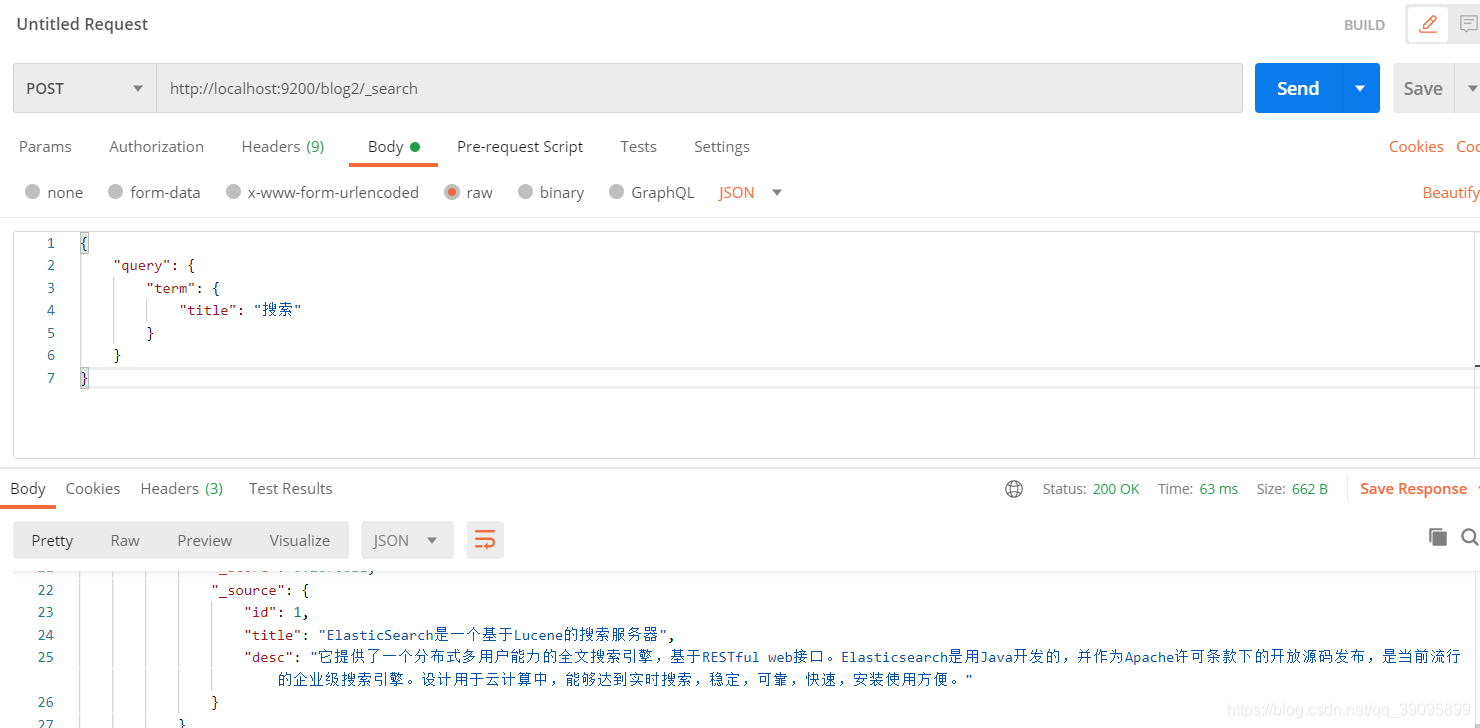
Task: Select the Pretty response view
Action: click(52, 540)
